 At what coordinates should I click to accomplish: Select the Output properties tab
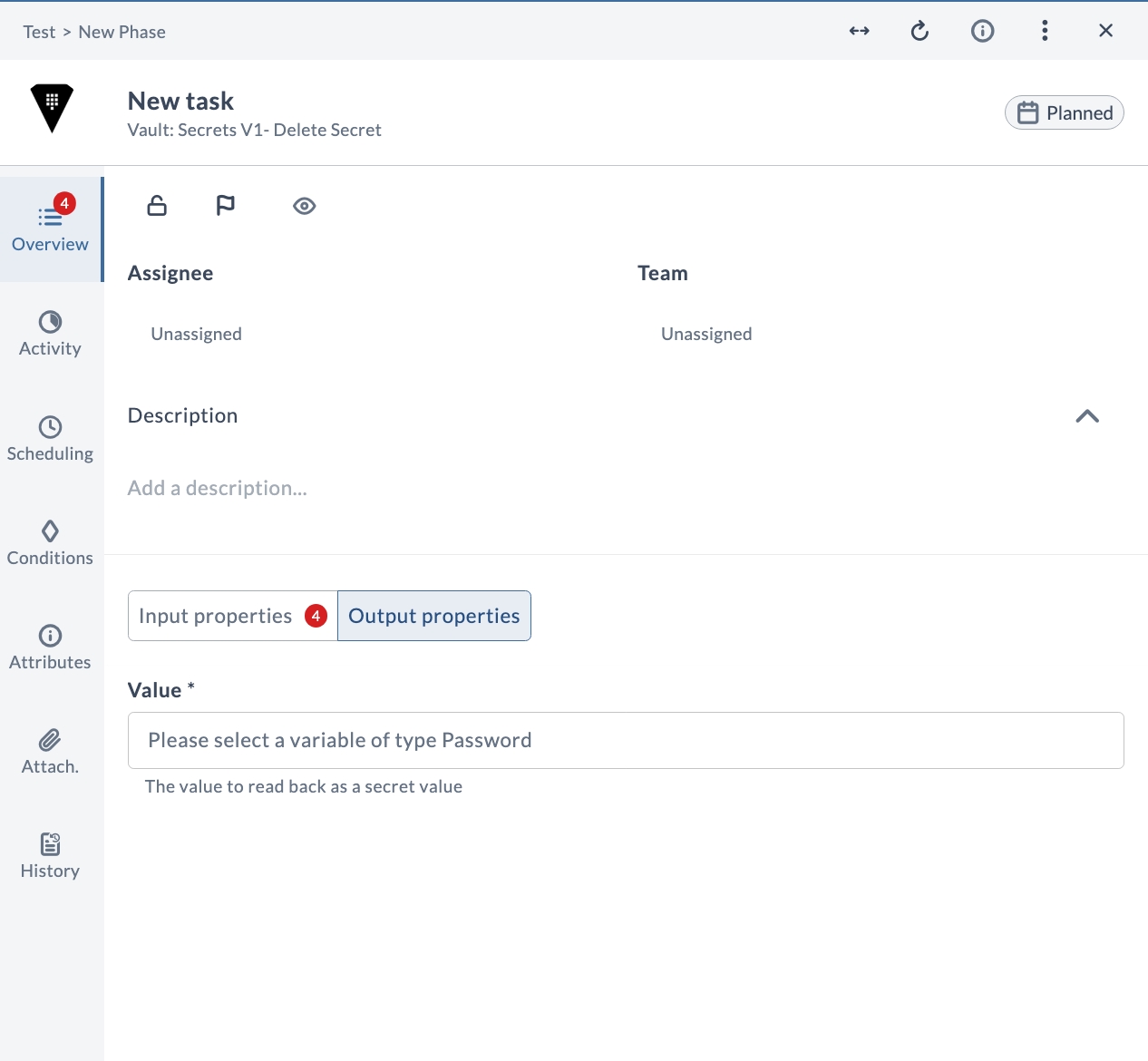click(434, 616)
